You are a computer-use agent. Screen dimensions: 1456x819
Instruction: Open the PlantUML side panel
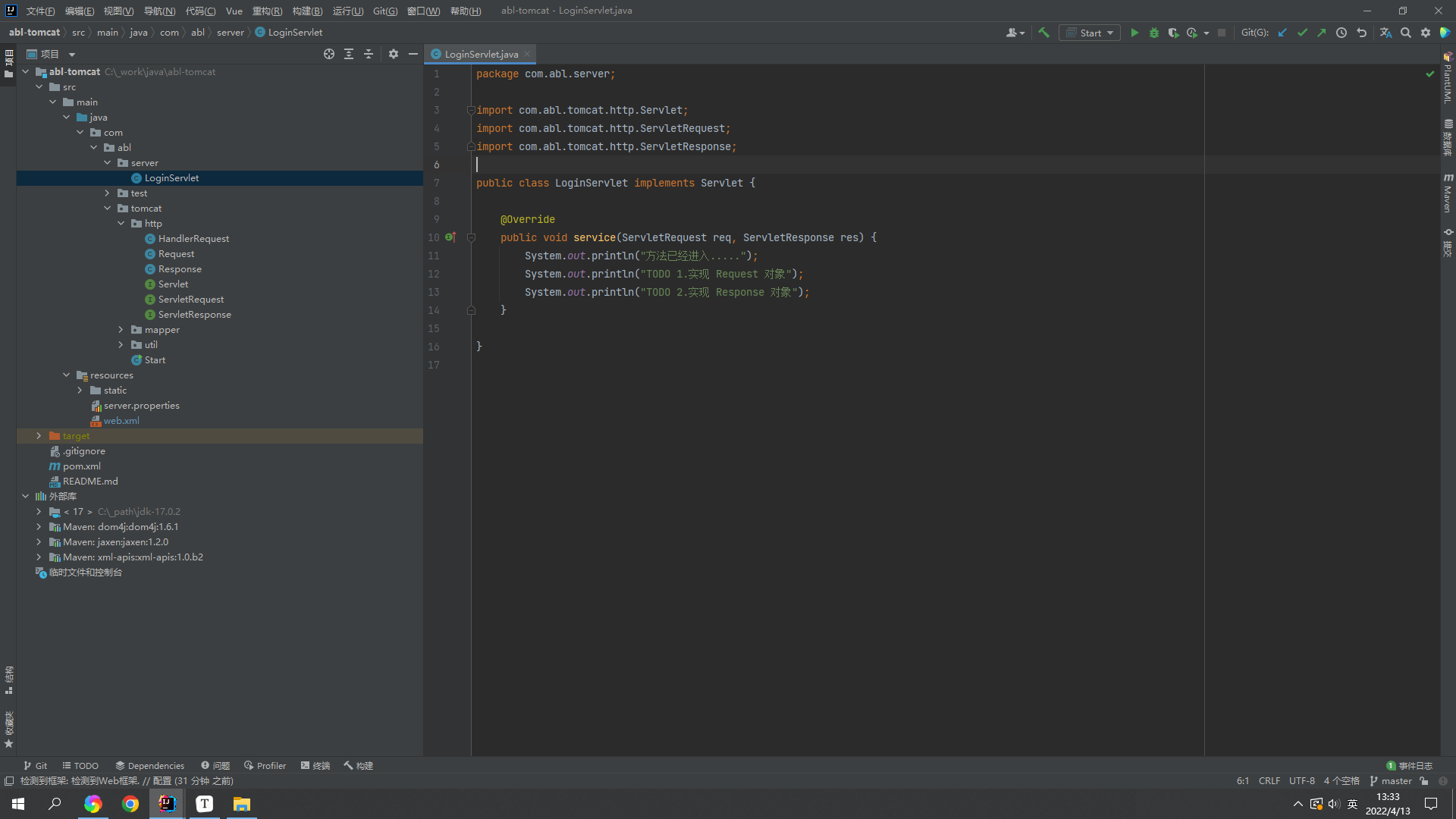click(x=1448, y=77)
